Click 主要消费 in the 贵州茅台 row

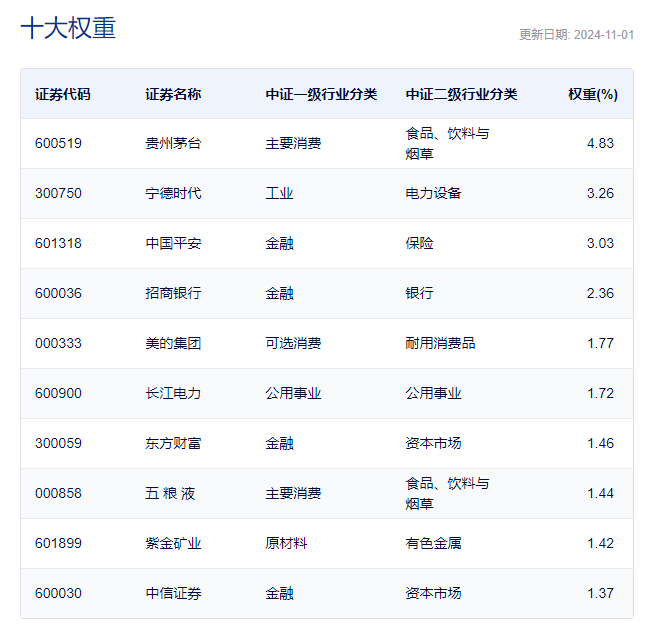[293, 143]
